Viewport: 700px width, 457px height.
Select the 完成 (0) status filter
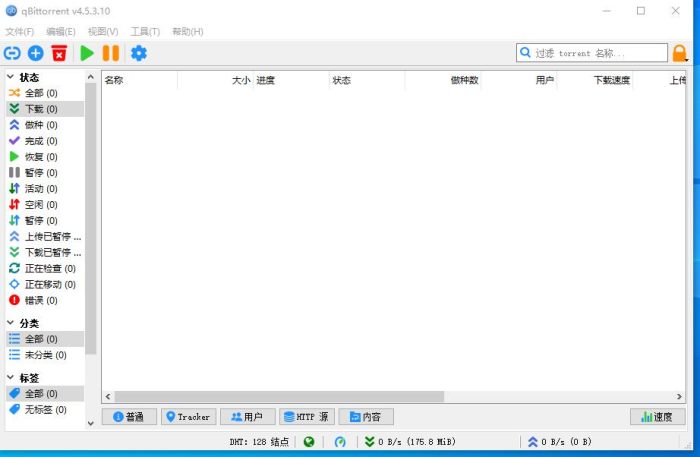(45, 141)
